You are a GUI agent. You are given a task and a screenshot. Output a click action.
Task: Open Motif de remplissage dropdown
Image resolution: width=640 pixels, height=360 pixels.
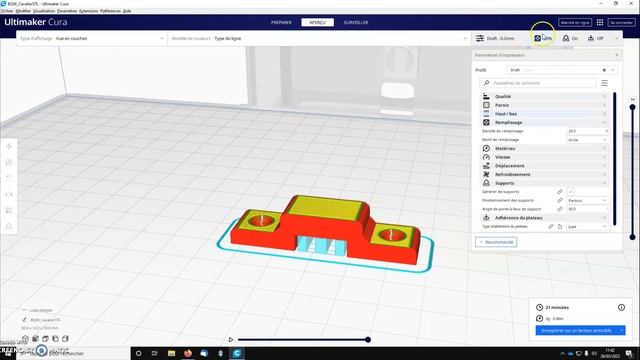(x=588, y=140)
